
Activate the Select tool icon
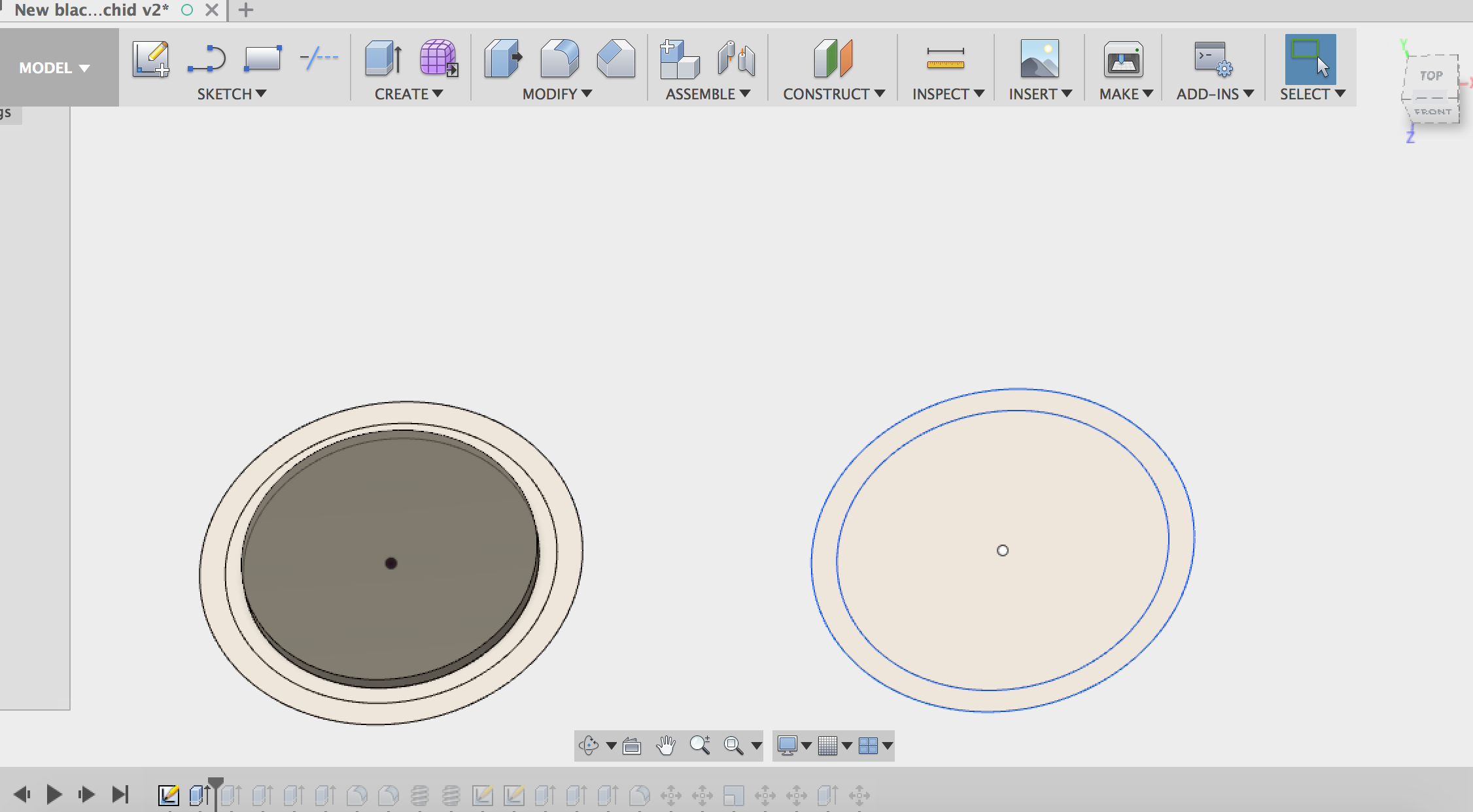click(1311, 59)
